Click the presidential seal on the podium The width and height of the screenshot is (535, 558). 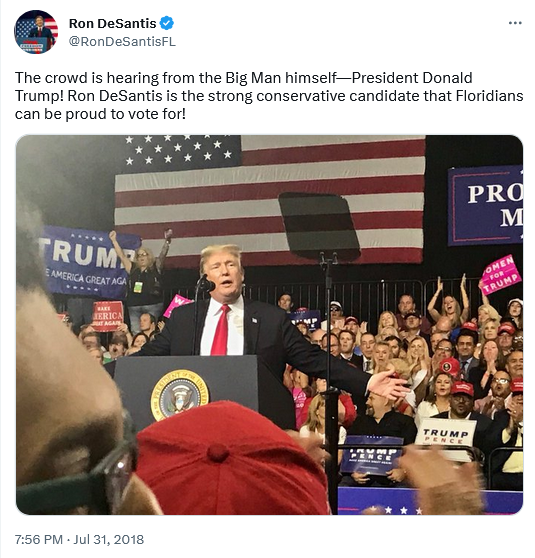[x=179, y=395]
